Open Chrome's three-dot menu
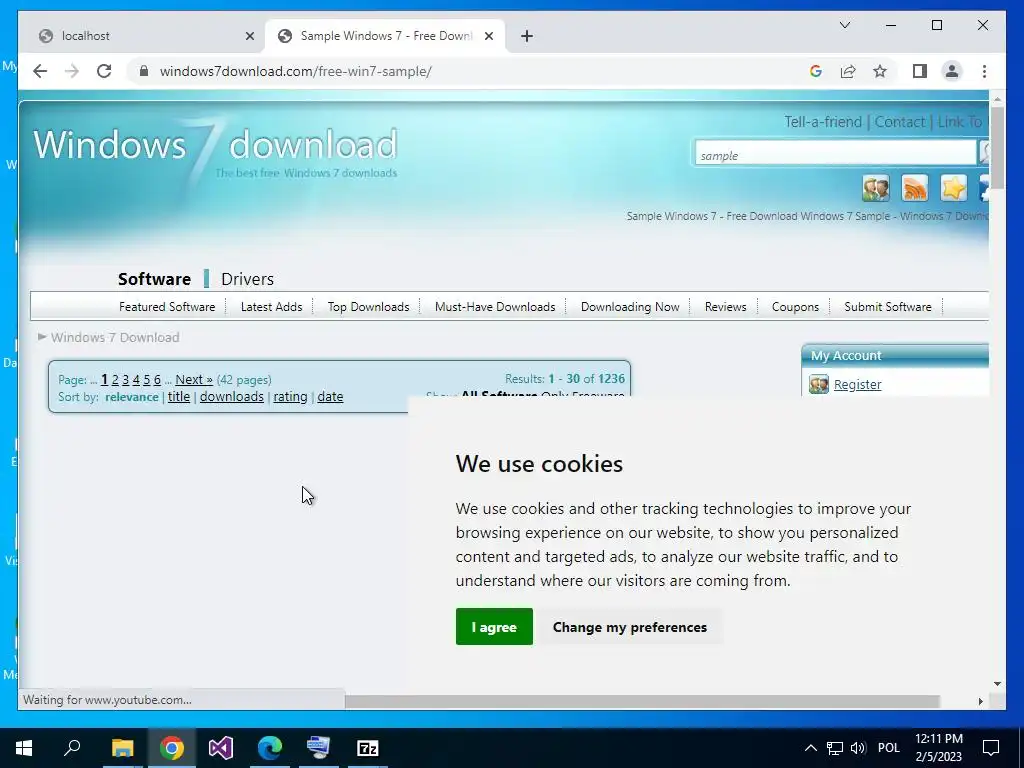 click(x=984, y=71)
